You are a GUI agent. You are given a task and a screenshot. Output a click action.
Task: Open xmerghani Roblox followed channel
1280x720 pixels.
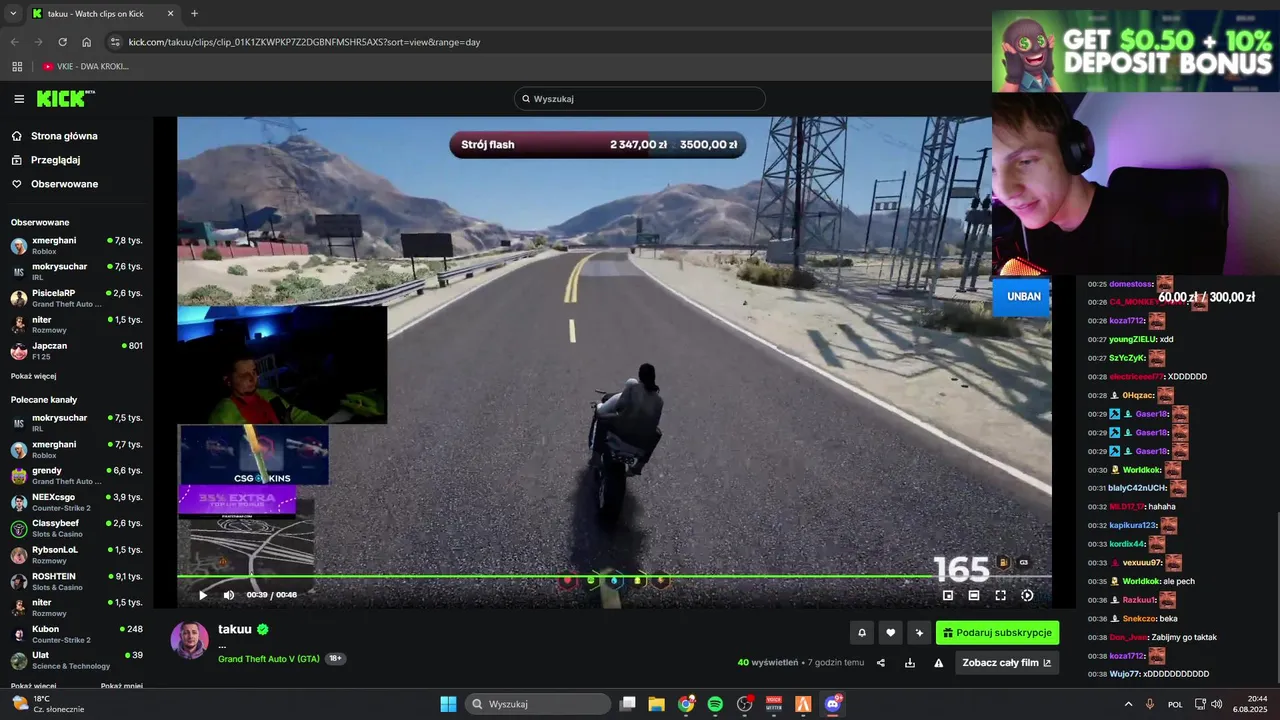pyautogui.click(x=76, y=246)
